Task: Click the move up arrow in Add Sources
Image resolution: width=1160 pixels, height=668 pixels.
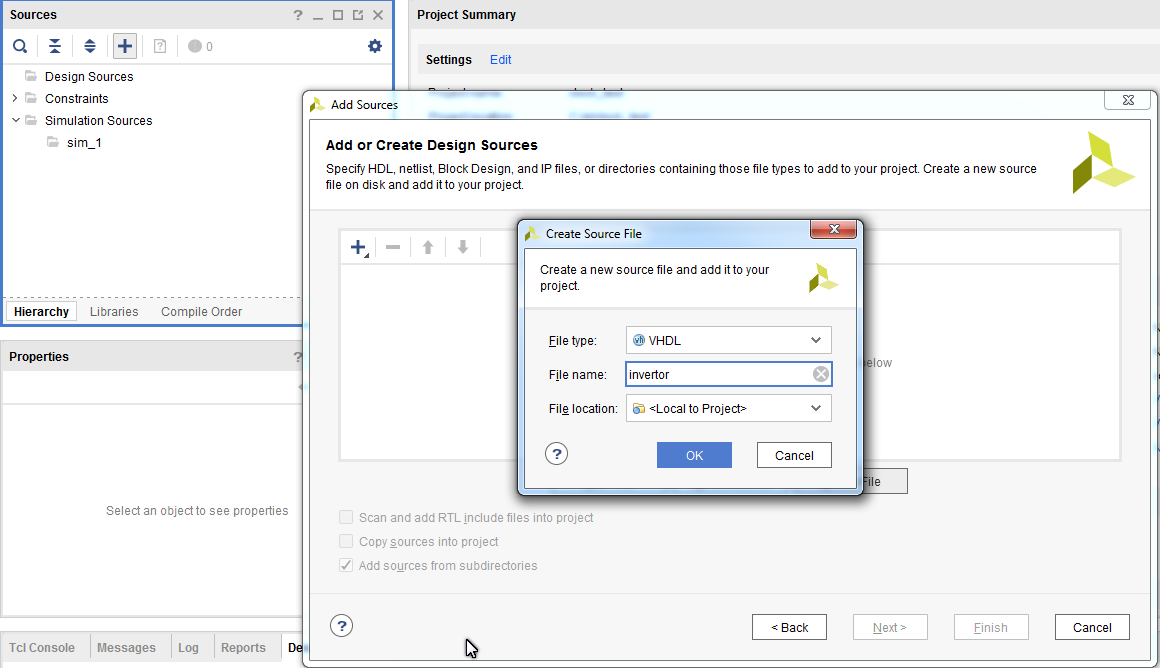Action: [428, 247]
